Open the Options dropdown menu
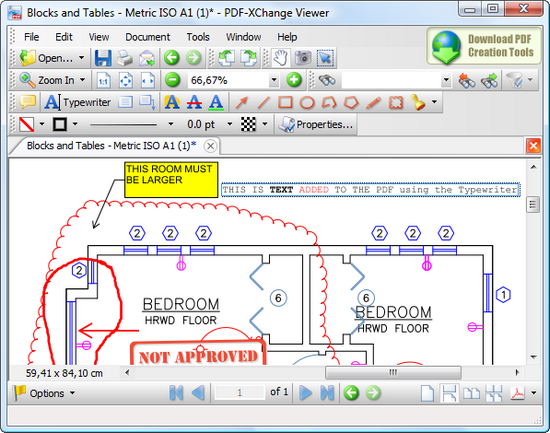The width and height of the screenshot is (550, 433). click(x=44, y=393)
